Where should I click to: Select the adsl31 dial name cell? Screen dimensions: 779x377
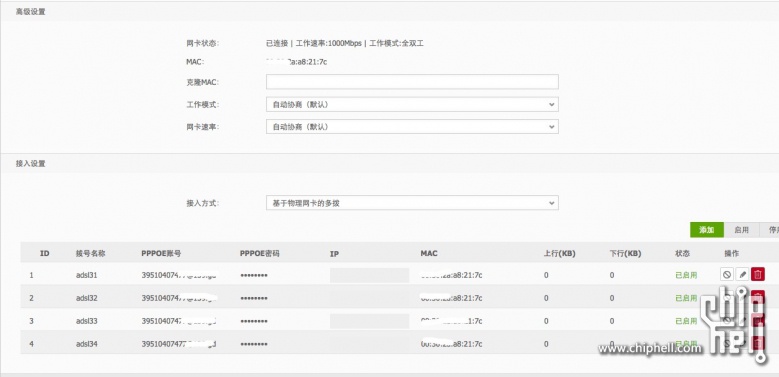(x=86, y=275)
